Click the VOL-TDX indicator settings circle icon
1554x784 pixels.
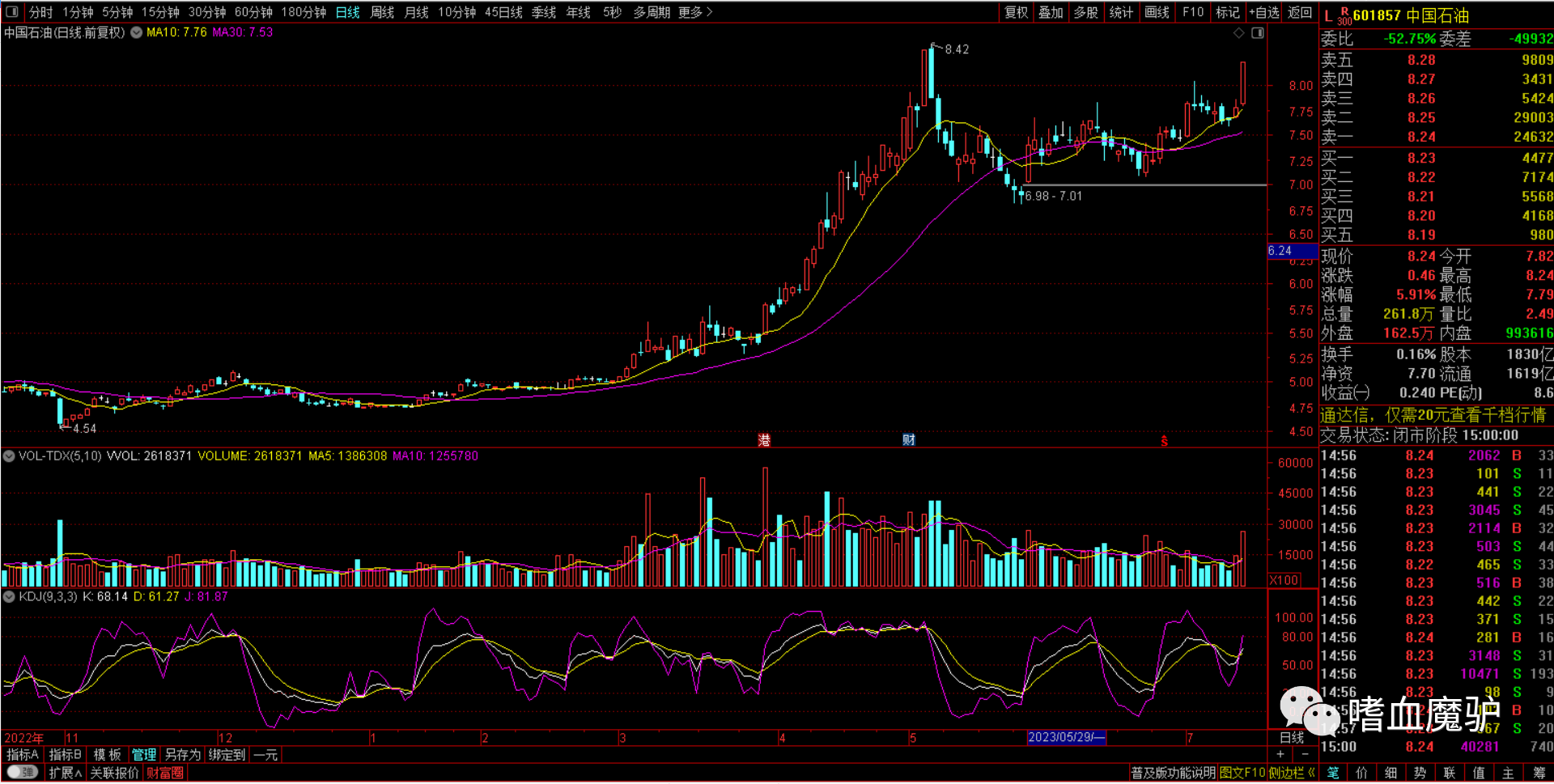(x=9, y=456)
